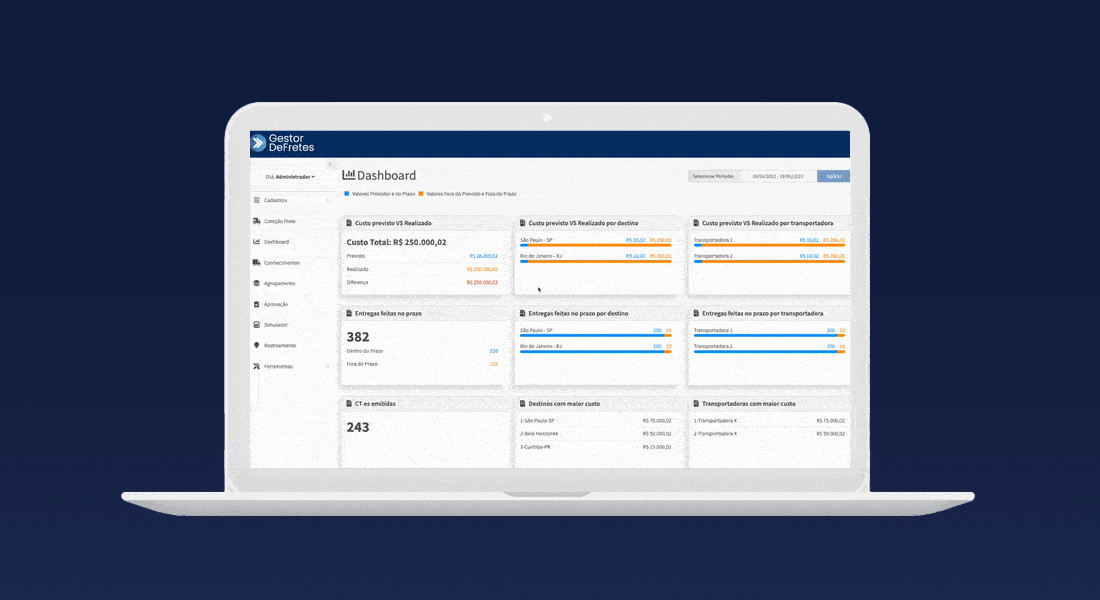Click the São Paulo - SP cost bar

596,245
